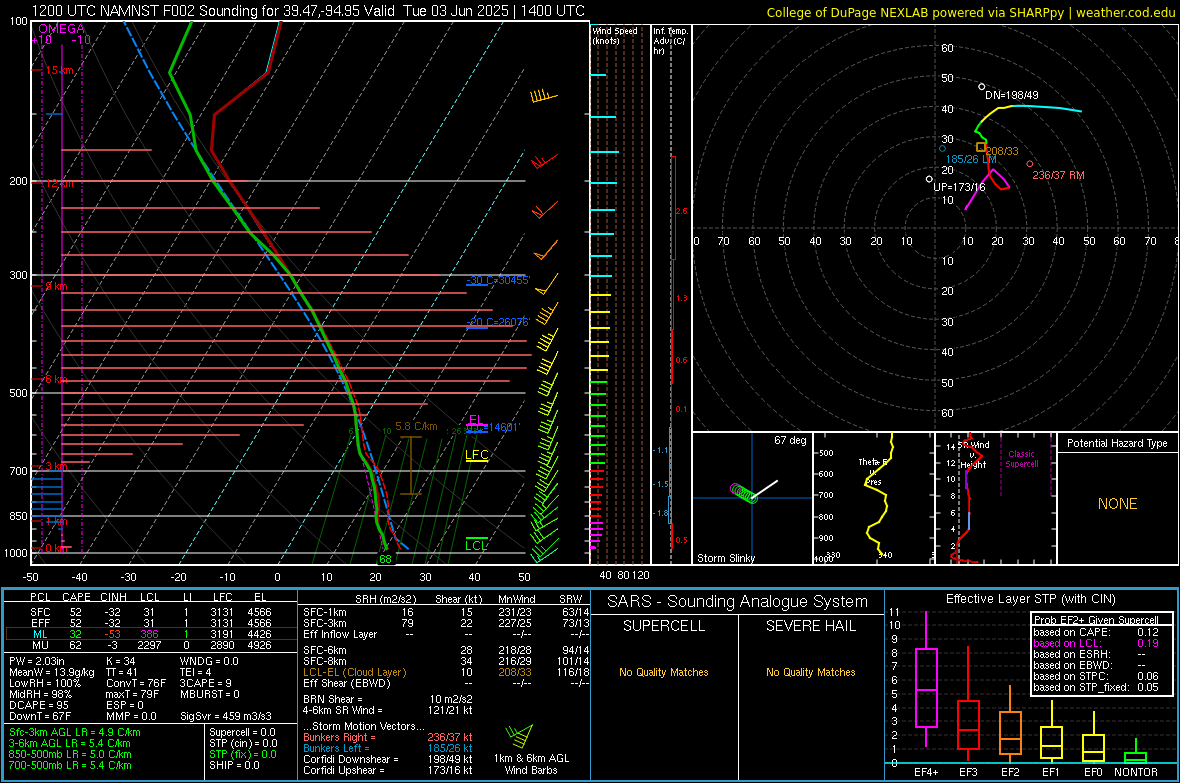Click the 850-500mb LR value

point(70,754)
